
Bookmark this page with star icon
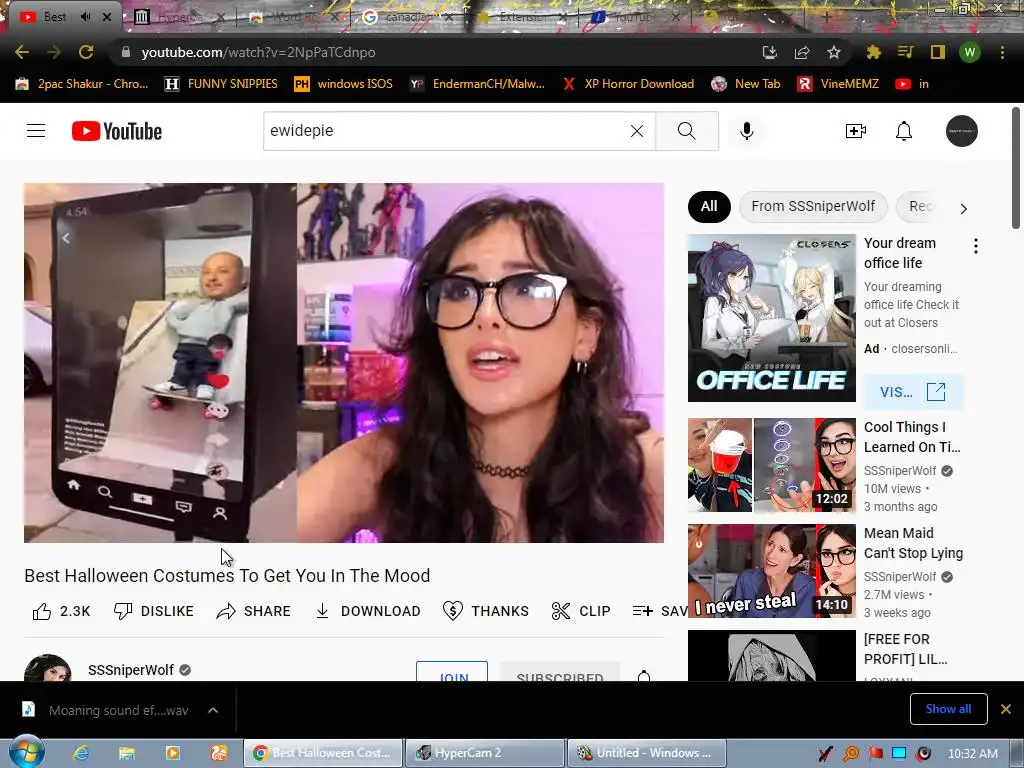pyautogui.click(x=833, y=52)
